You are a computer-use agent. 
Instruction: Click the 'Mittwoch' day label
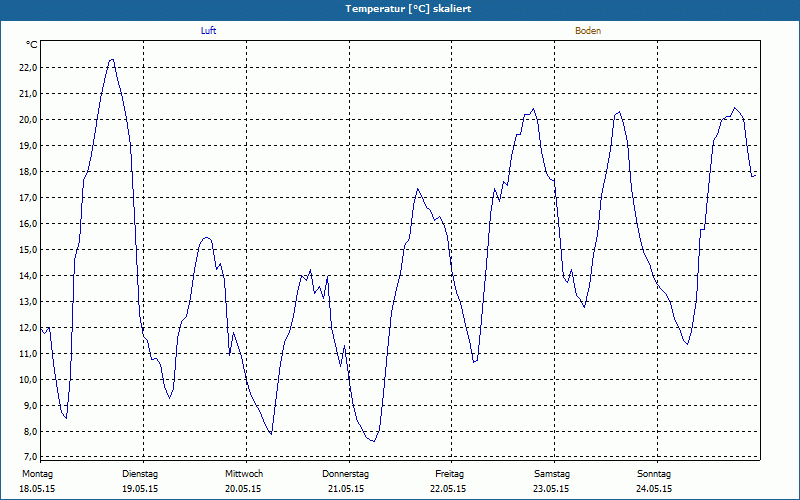pos(244,474)
